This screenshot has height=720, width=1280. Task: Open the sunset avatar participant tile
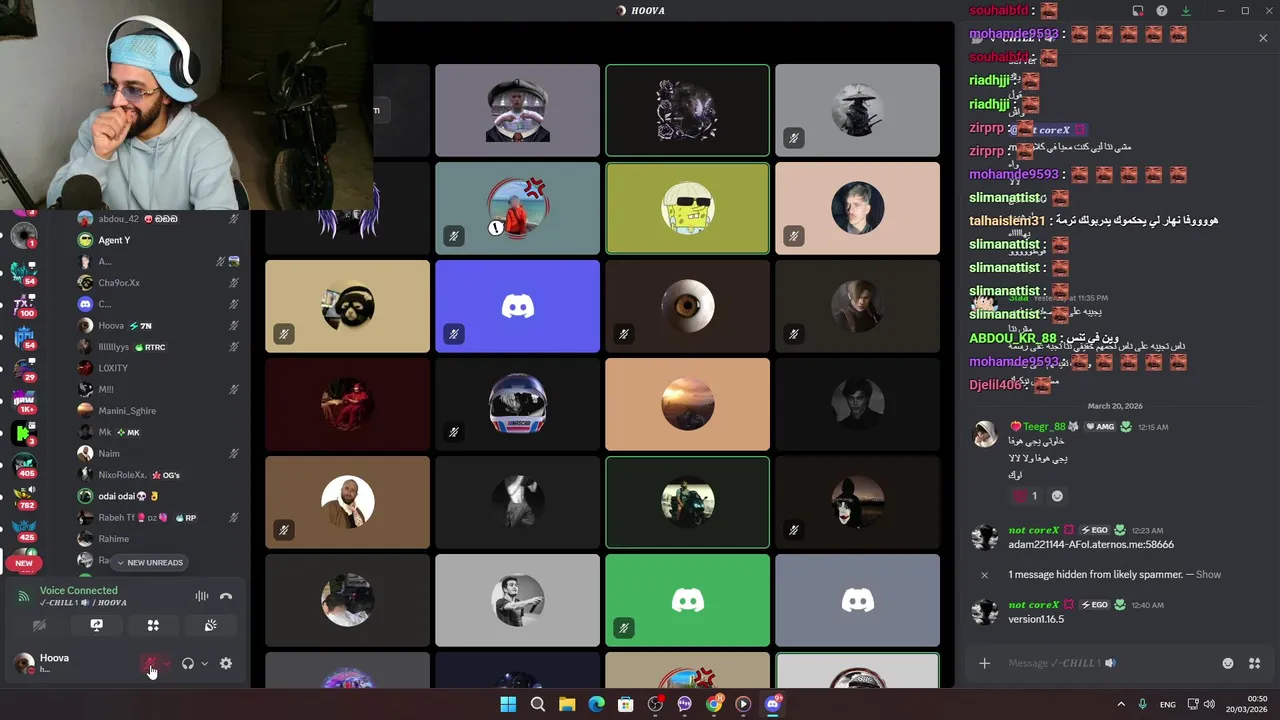687,404
